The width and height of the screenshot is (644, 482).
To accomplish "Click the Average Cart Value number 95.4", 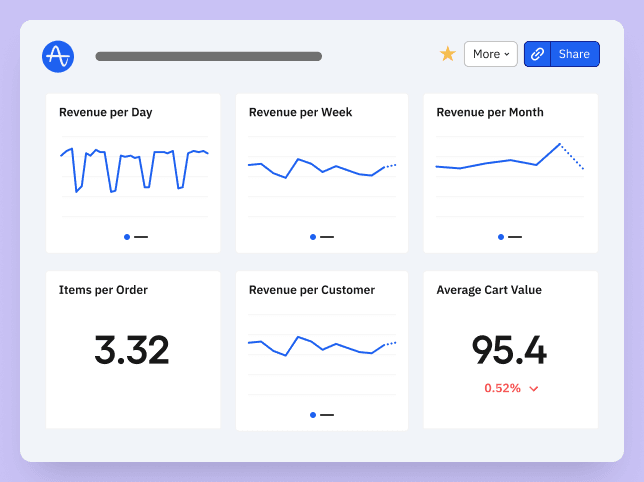I will pyautogui.click(x=509, y=350).
